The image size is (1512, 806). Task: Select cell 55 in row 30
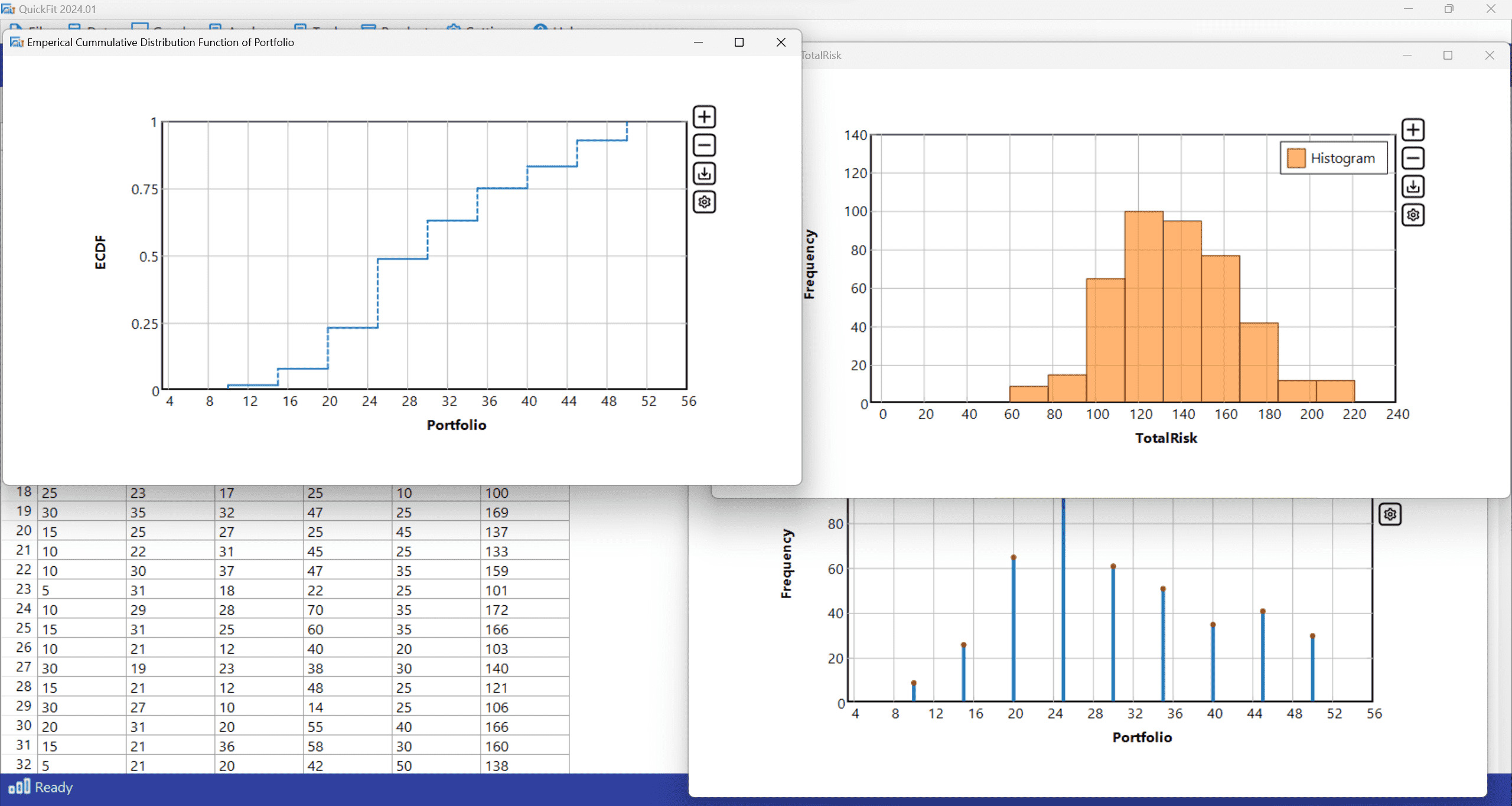pyautogui.click(x=348, y=727)
